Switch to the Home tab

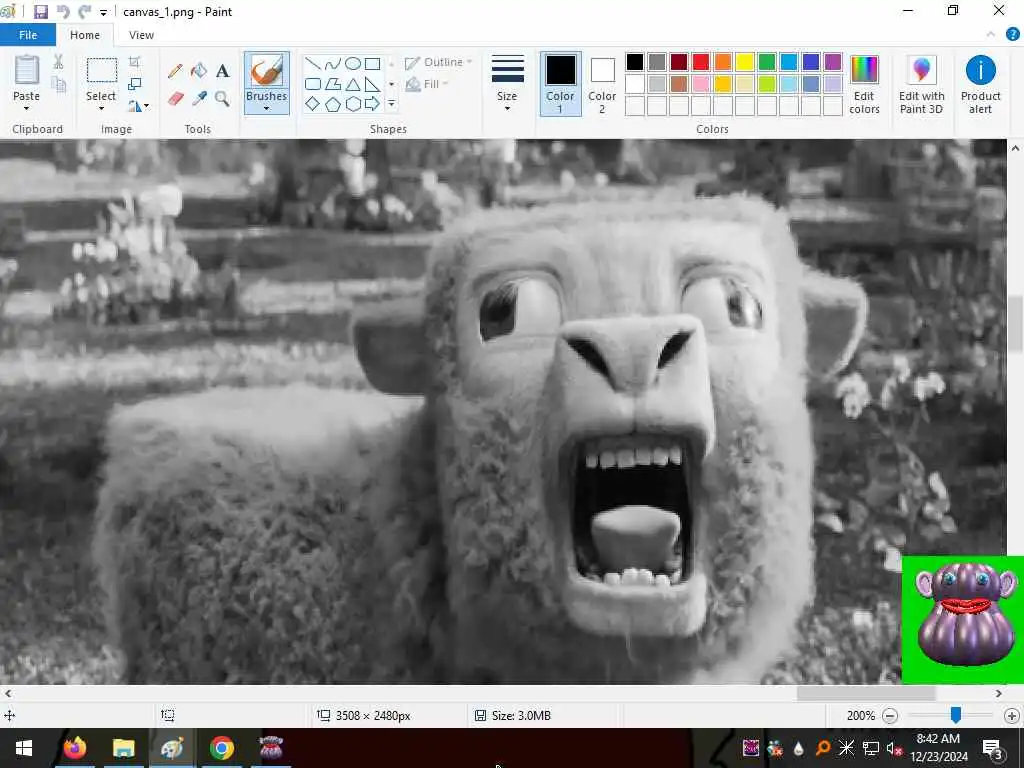tap(85, 35)
